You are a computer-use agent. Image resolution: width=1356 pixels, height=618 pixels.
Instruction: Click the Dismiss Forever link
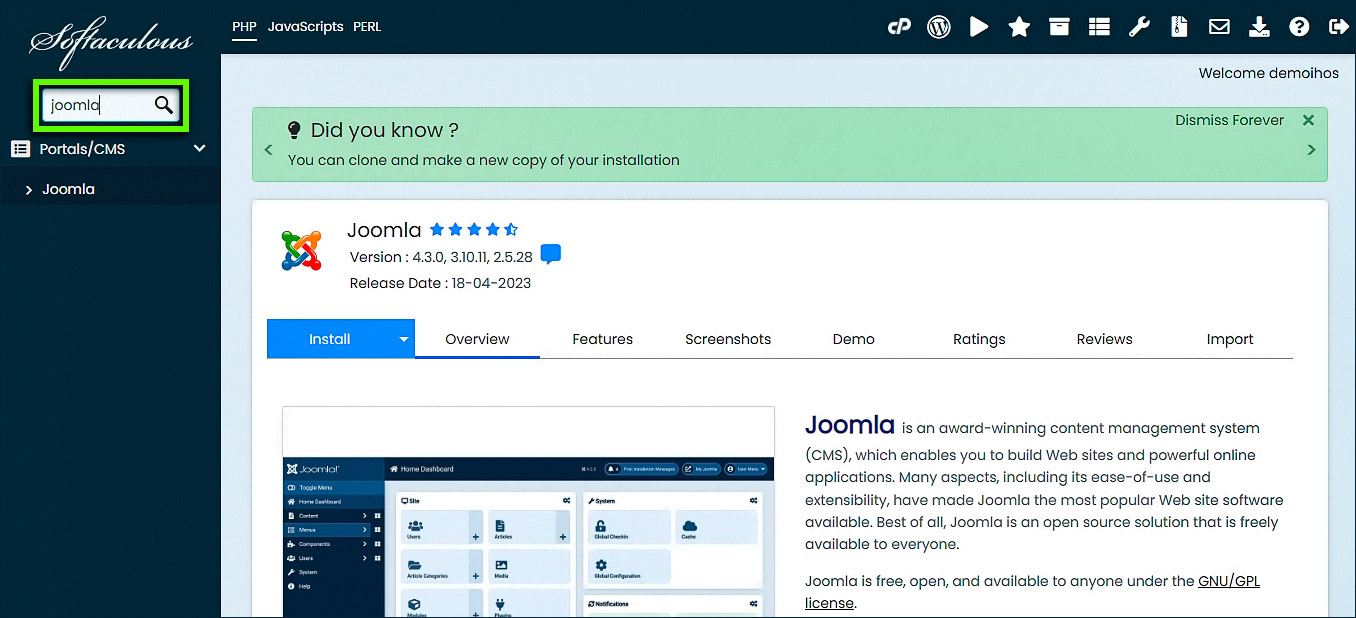click(1229, 120)
